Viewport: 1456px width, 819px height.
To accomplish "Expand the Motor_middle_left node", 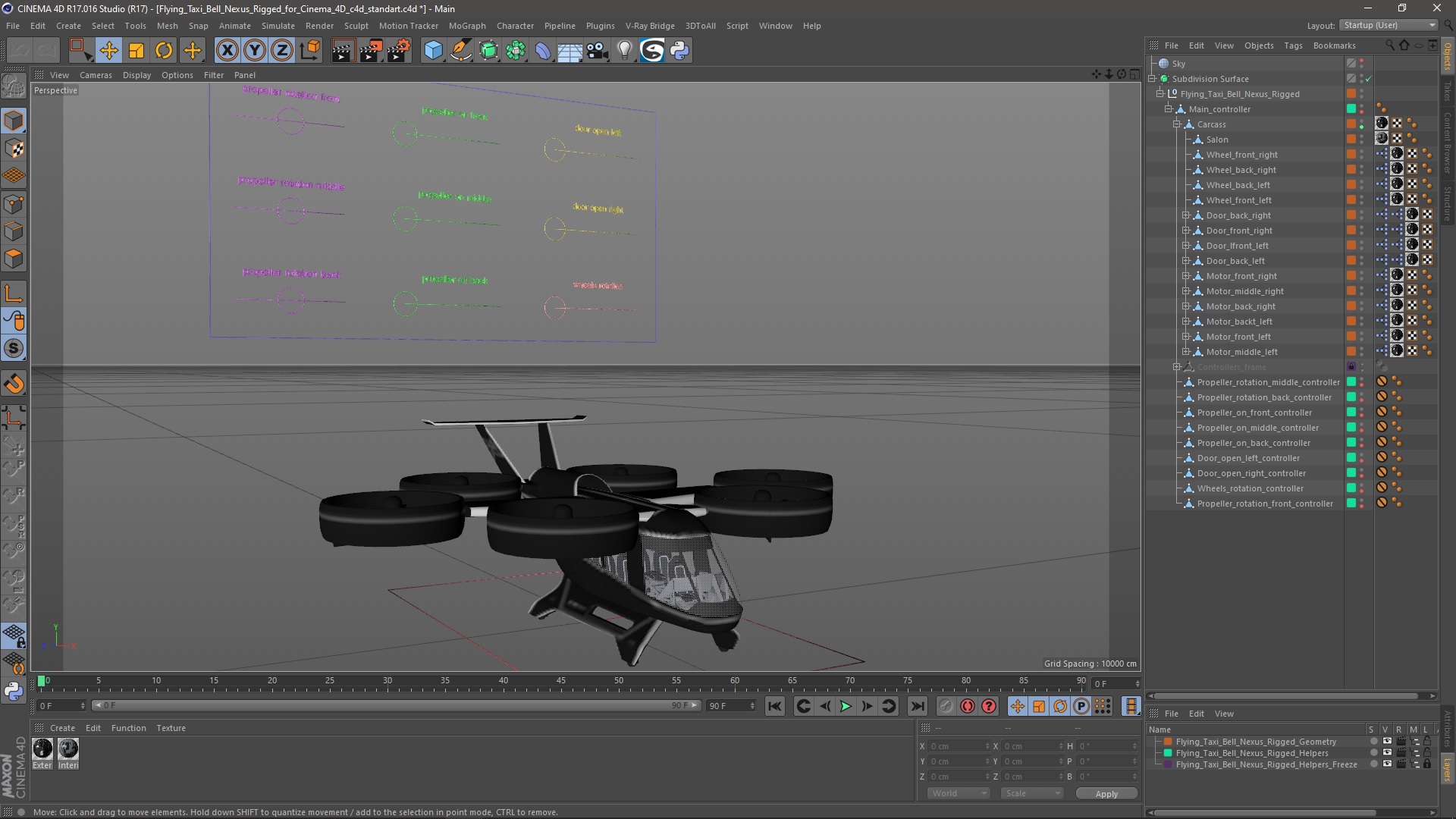I will click(x=1186, y=352).
